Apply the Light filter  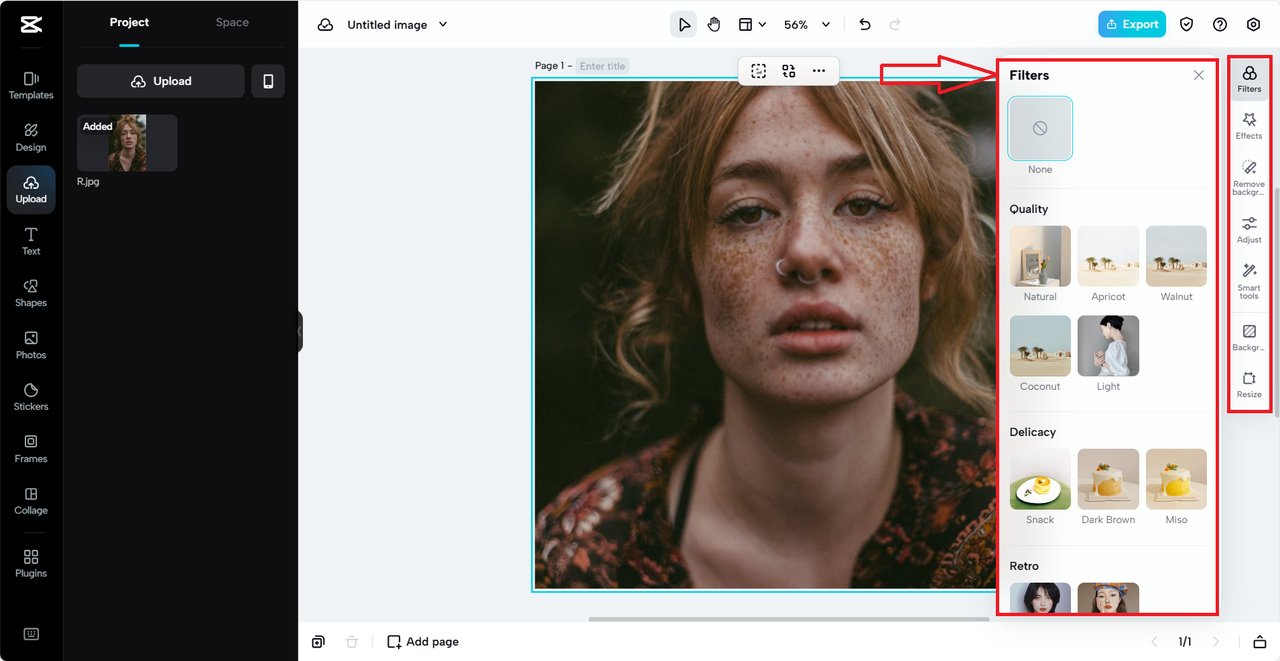click(x=1108, y=346)
